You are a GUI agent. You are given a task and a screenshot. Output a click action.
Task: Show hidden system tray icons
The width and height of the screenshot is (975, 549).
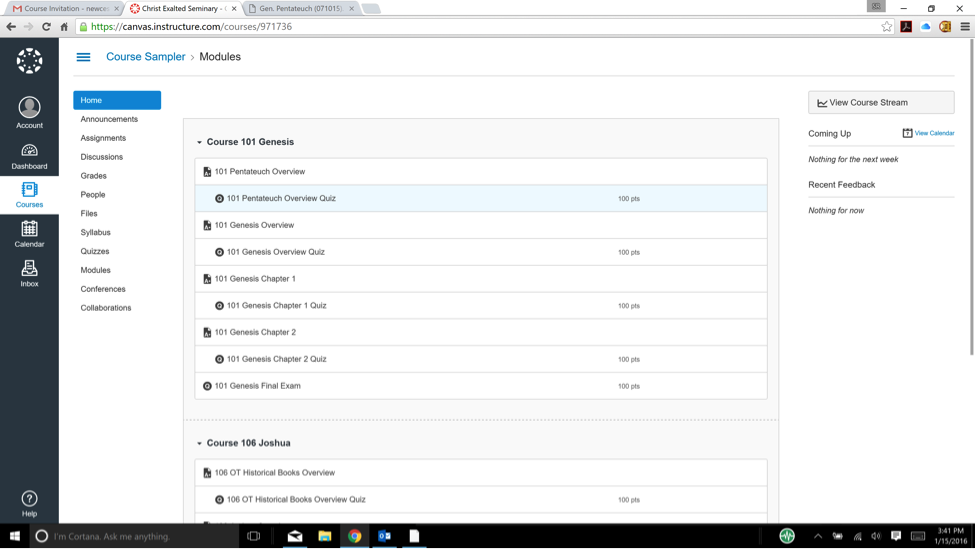818,536
